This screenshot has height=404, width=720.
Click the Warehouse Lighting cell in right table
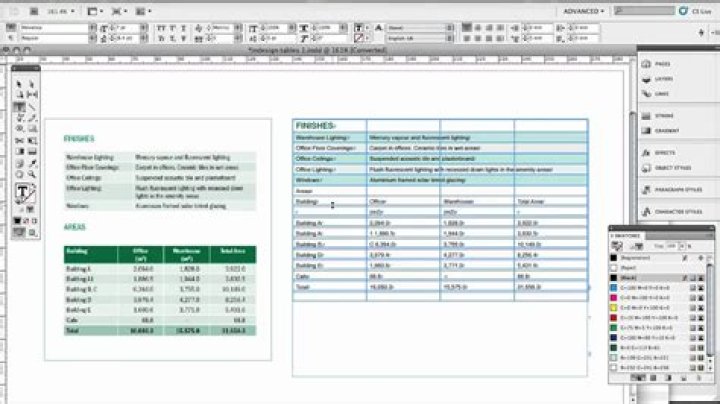point(330,138)
